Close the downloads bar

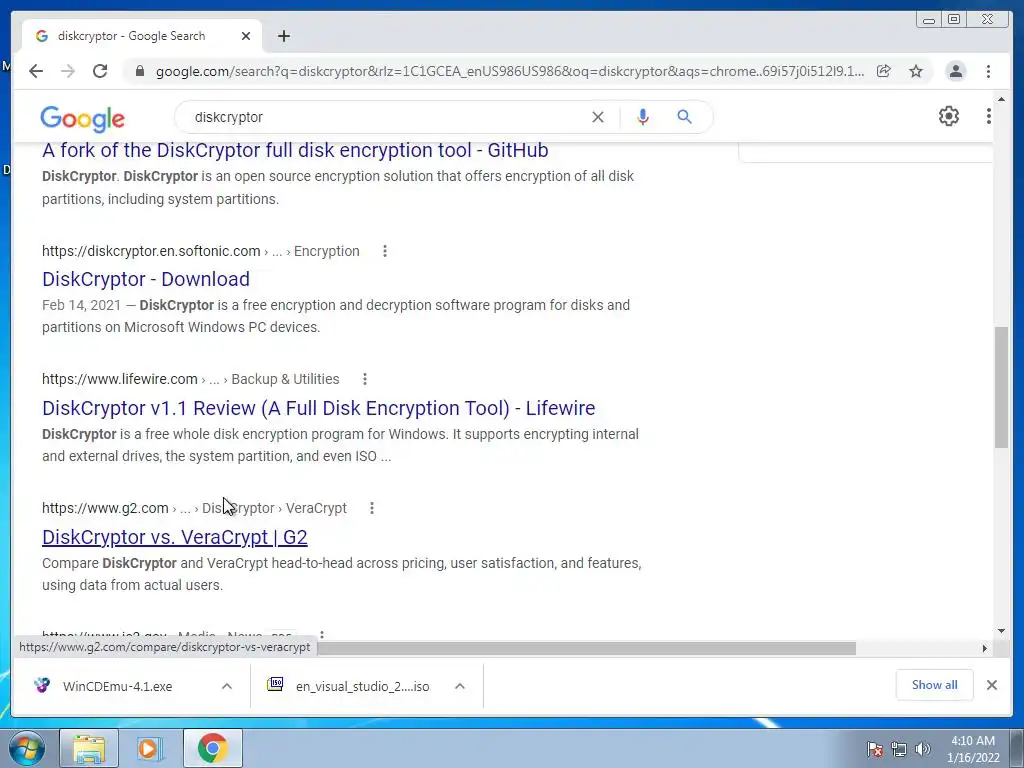click(991, 685)
